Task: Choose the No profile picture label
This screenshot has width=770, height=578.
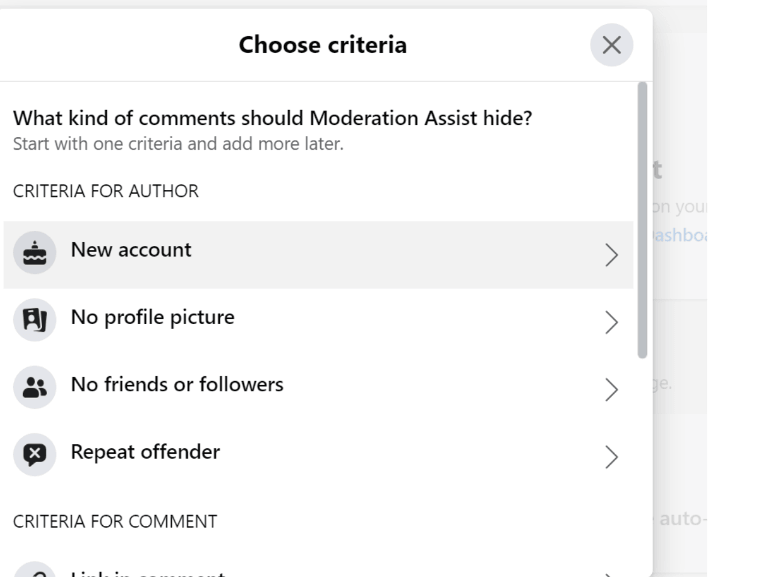Action: (152, 318)
